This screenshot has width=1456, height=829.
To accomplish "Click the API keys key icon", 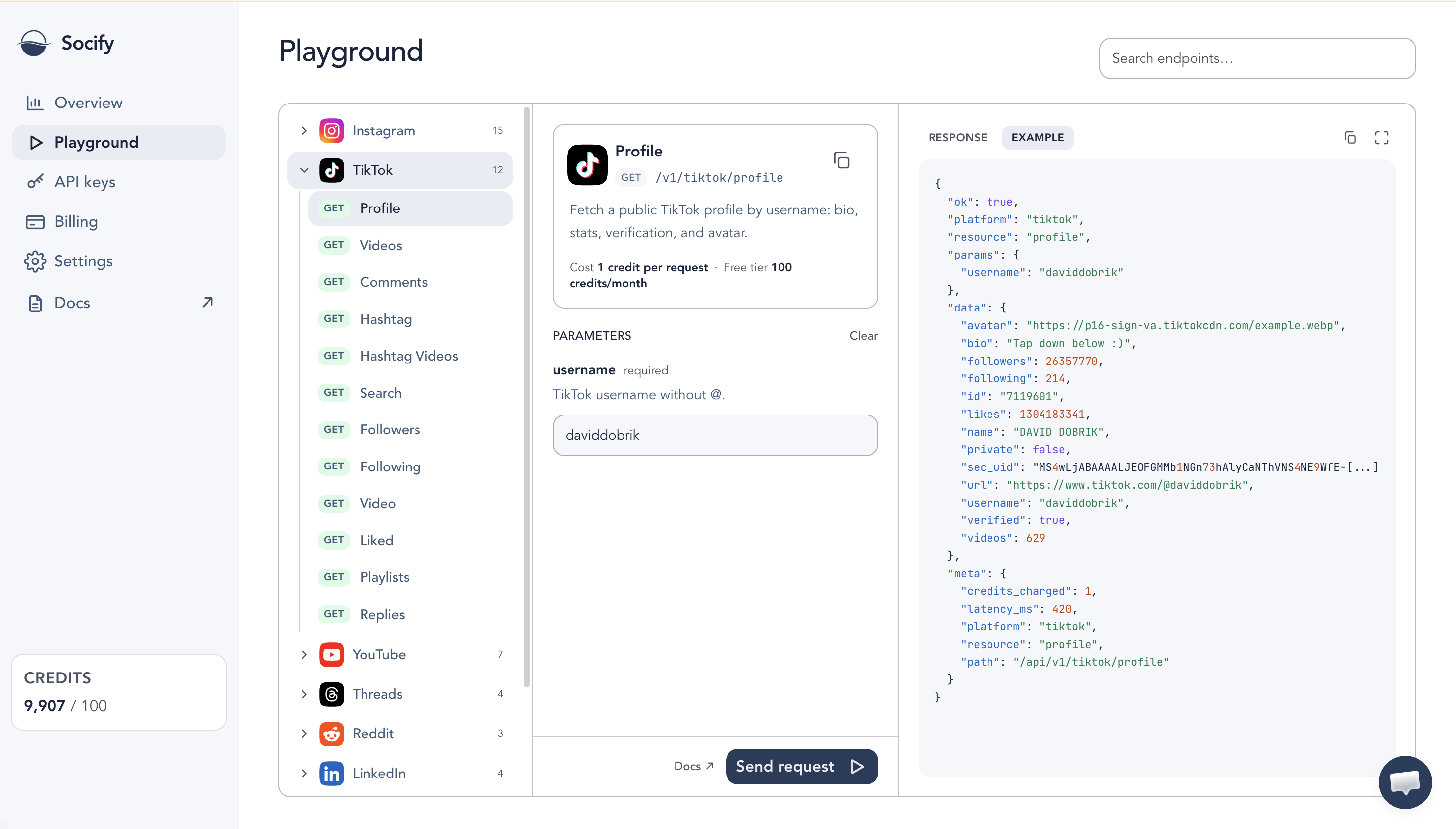I will [35, 182].
